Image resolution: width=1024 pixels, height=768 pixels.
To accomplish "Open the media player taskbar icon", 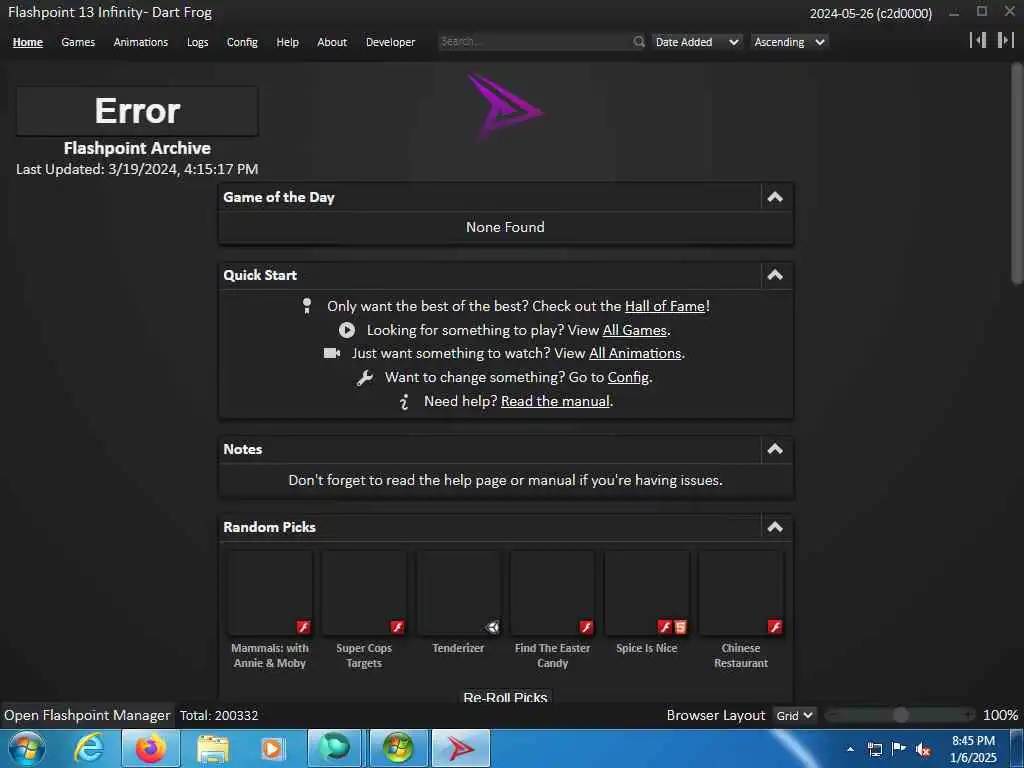I will [273, 748].
